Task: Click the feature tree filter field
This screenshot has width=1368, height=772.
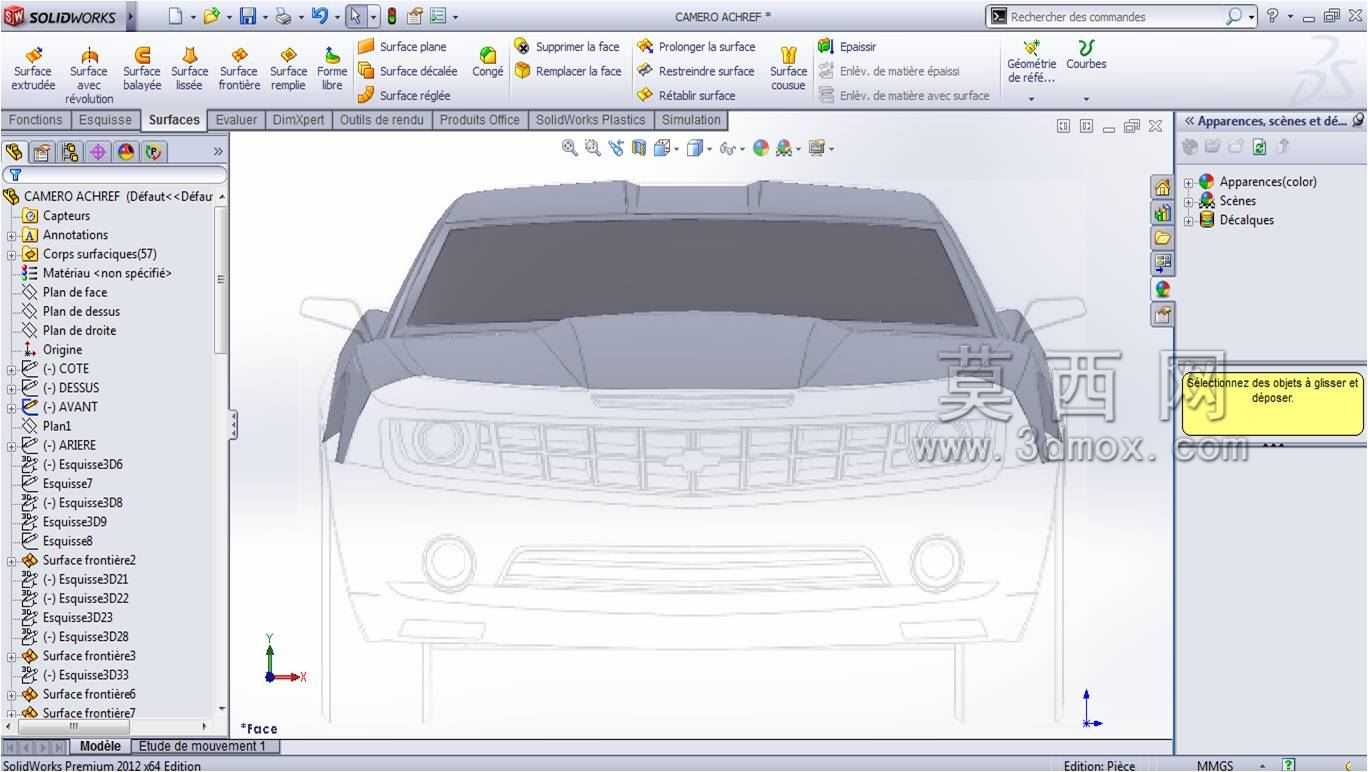Action: pyautogui.click(x=114, y=174)
